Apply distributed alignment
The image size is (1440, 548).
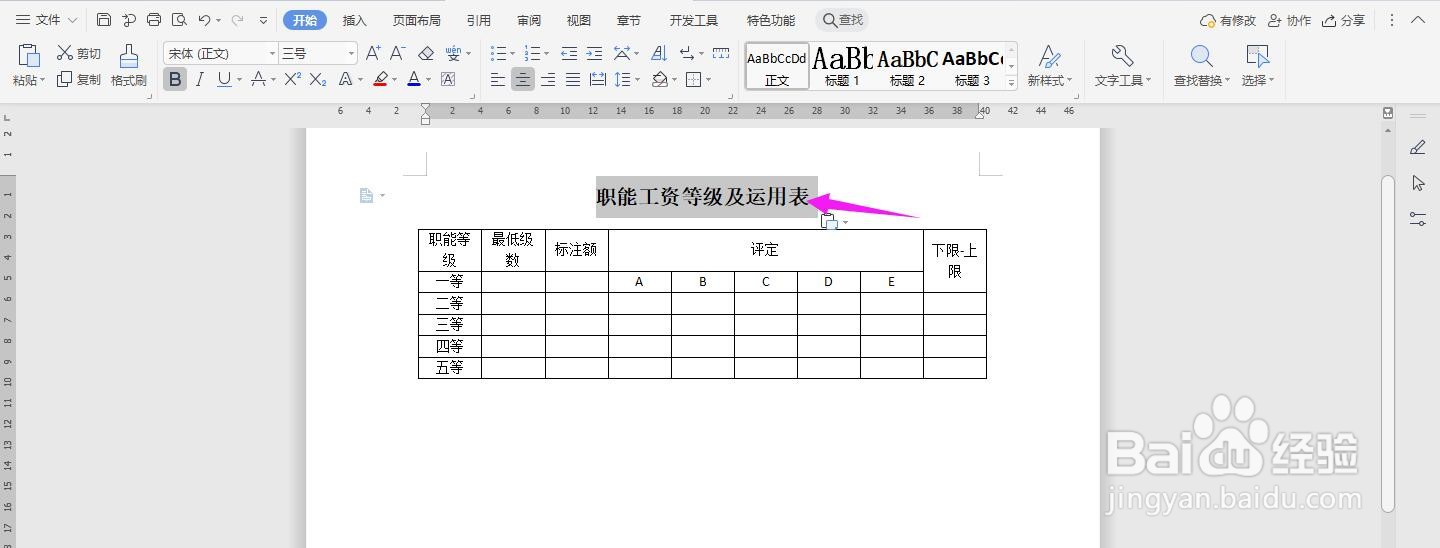pos(598,79)
